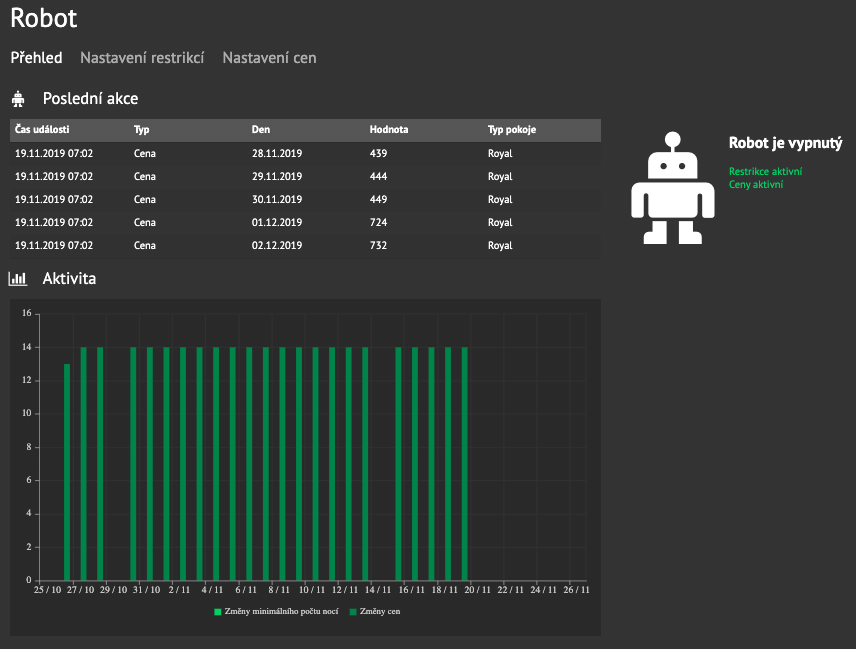Click the x-axis label 10 / 11
This screenshot has height=649, width=856.
[312, 590]
